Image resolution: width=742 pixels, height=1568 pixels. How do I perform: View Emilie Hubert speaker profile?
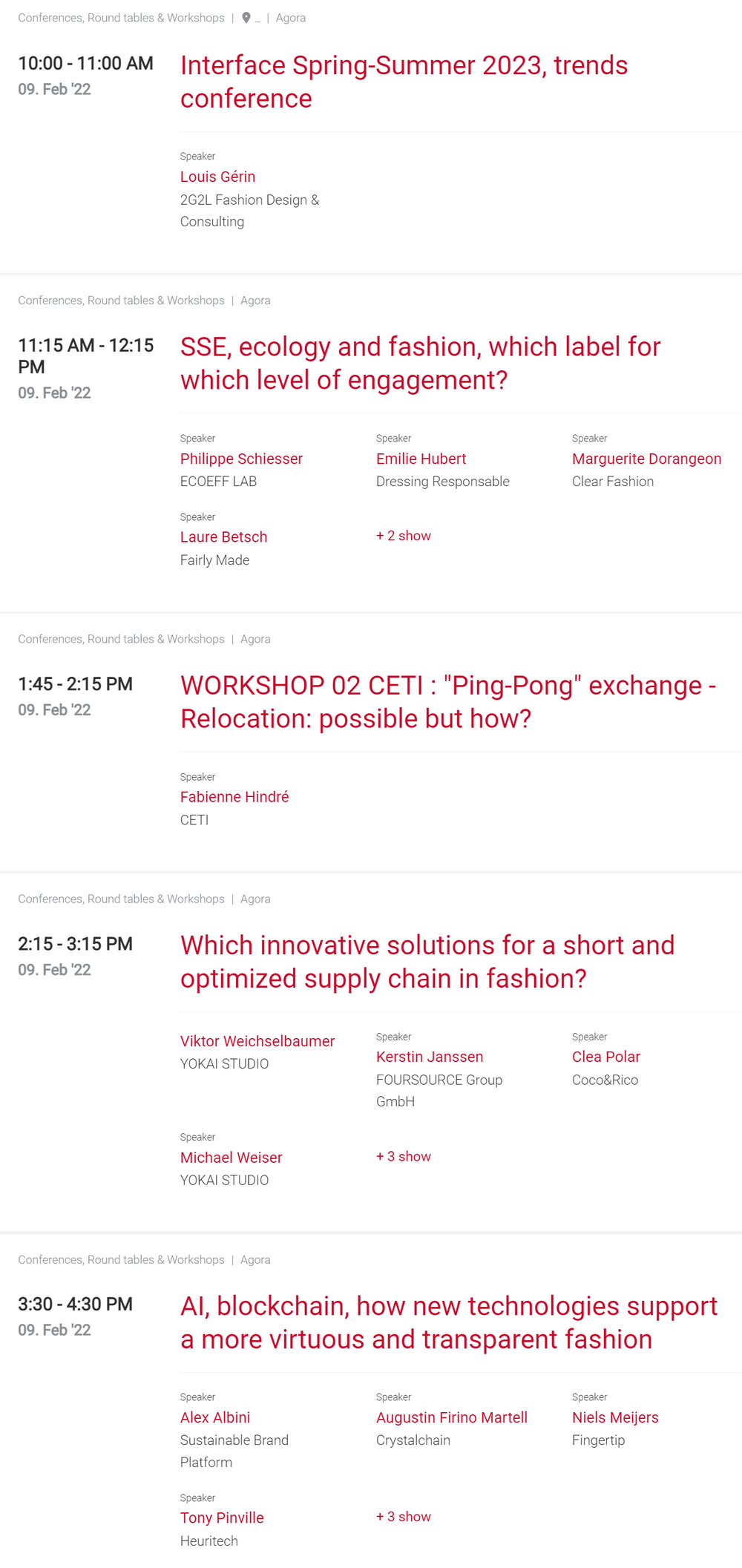click(x=421, y=459)
